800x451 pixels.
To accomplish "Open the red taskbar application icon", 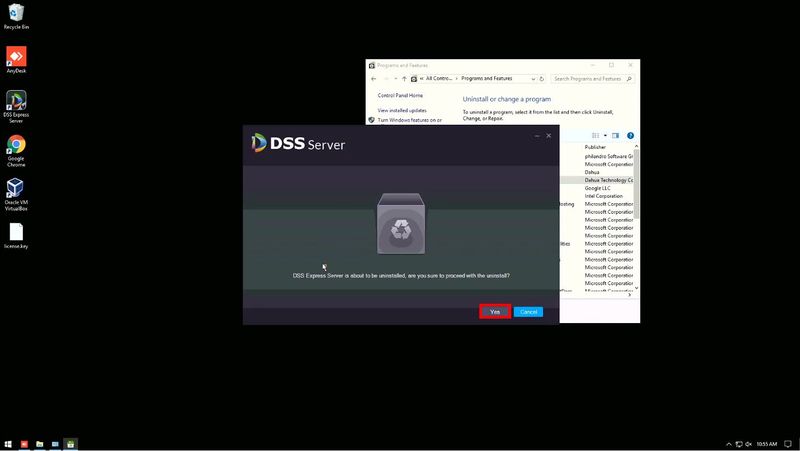I will (x=24, y=444).
